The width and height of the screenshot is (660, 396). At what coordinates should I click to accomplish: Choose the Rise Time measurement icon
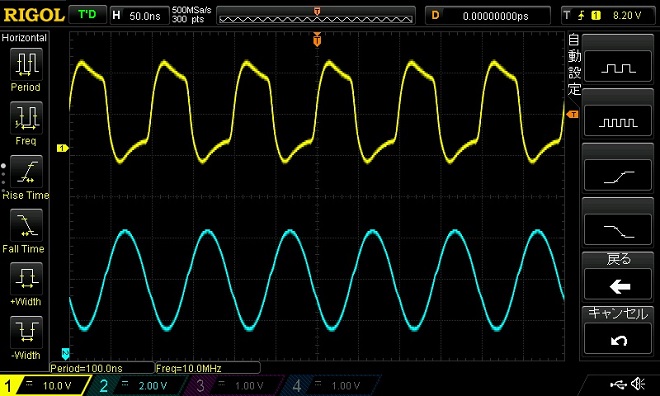26,171
